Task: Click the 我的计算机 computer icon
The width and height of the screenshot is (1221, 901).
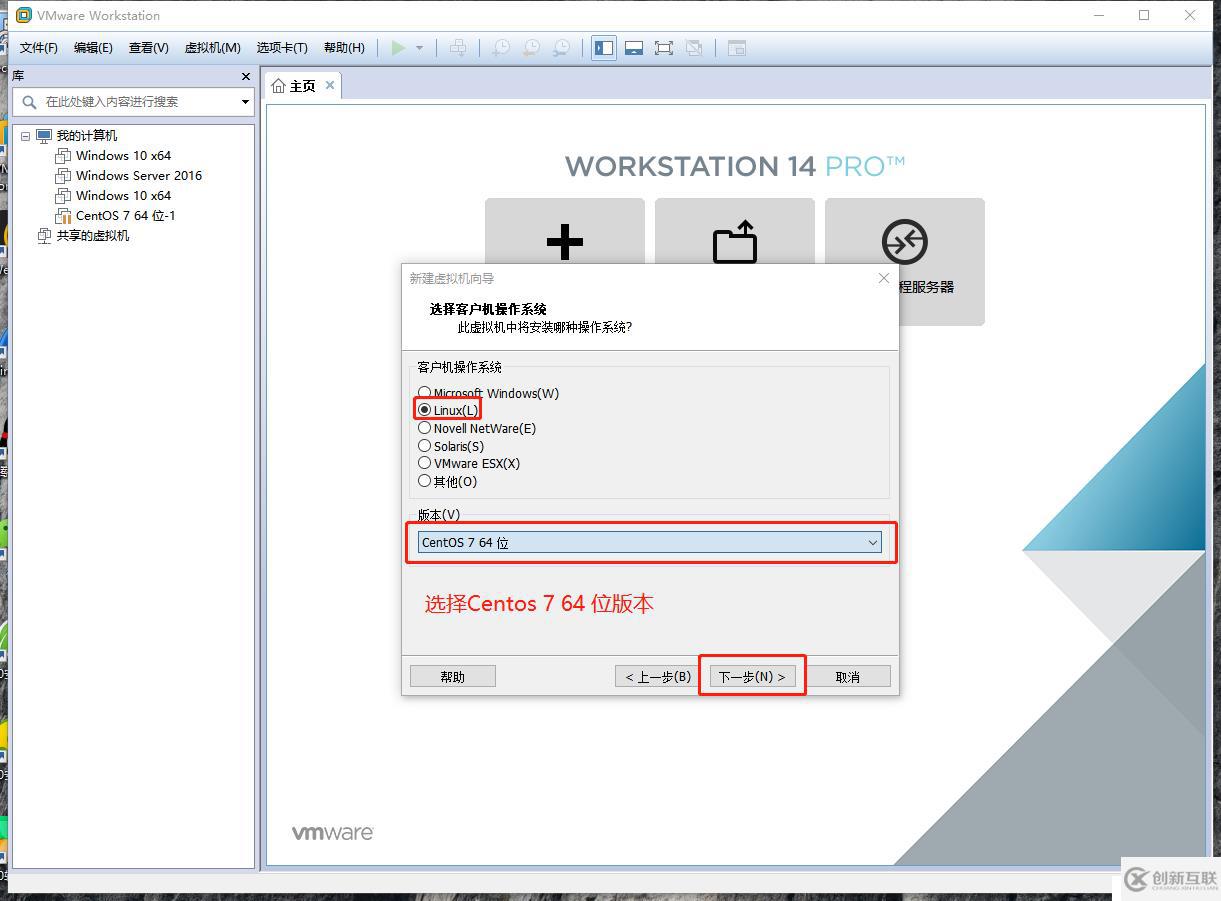Action: (x=44, y=136)
